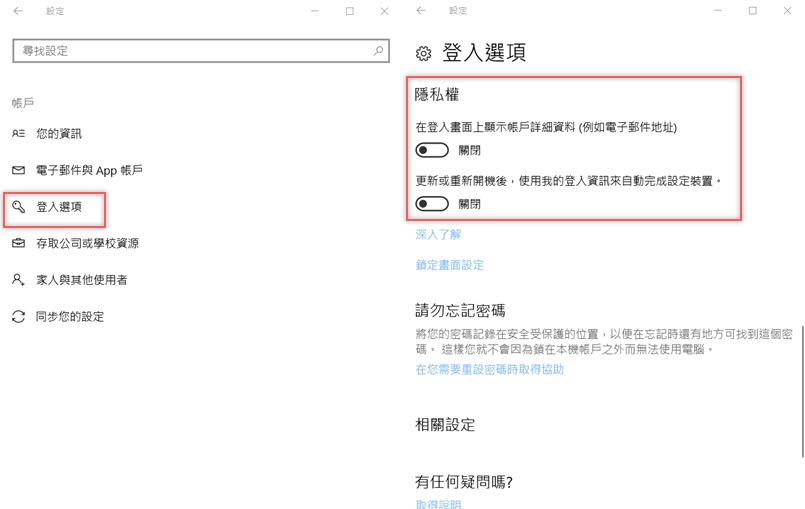
Task: Click the person icon for 家人與其他使用者
Action: point(18,279)
